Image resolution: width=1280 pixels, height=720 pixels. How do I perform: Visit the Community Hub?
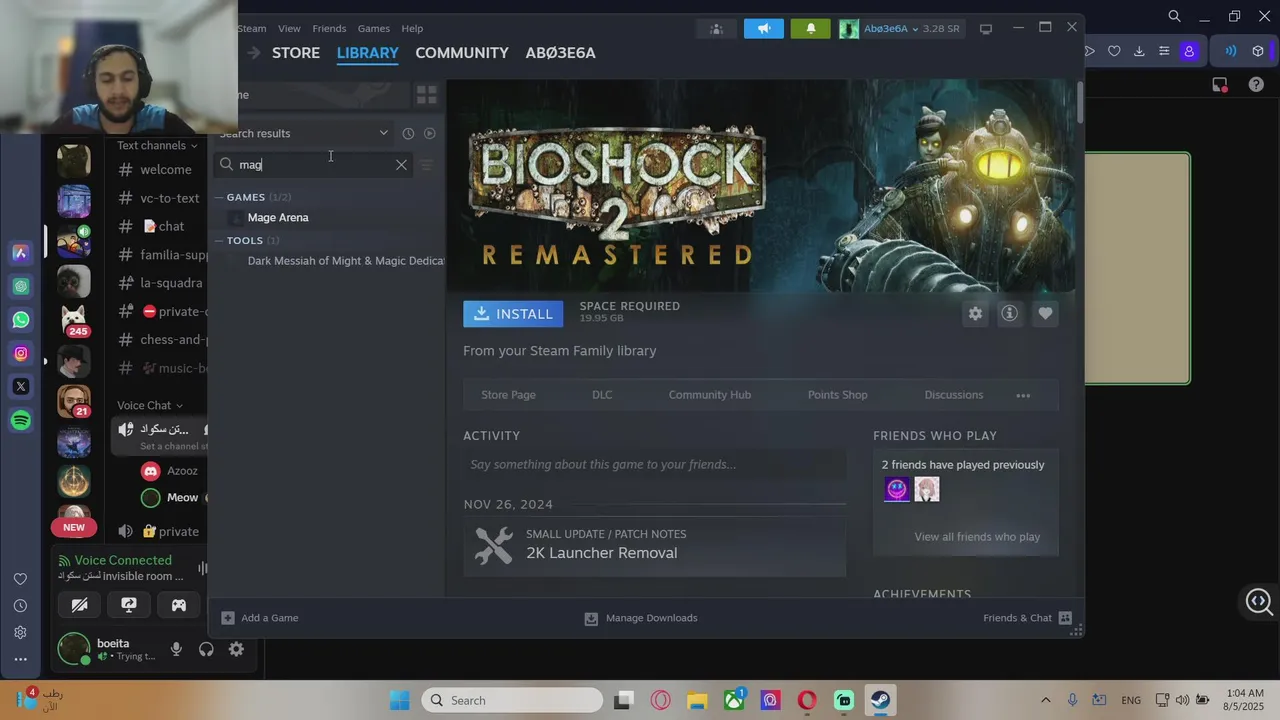pyautogui.click(x=710, y=395)
